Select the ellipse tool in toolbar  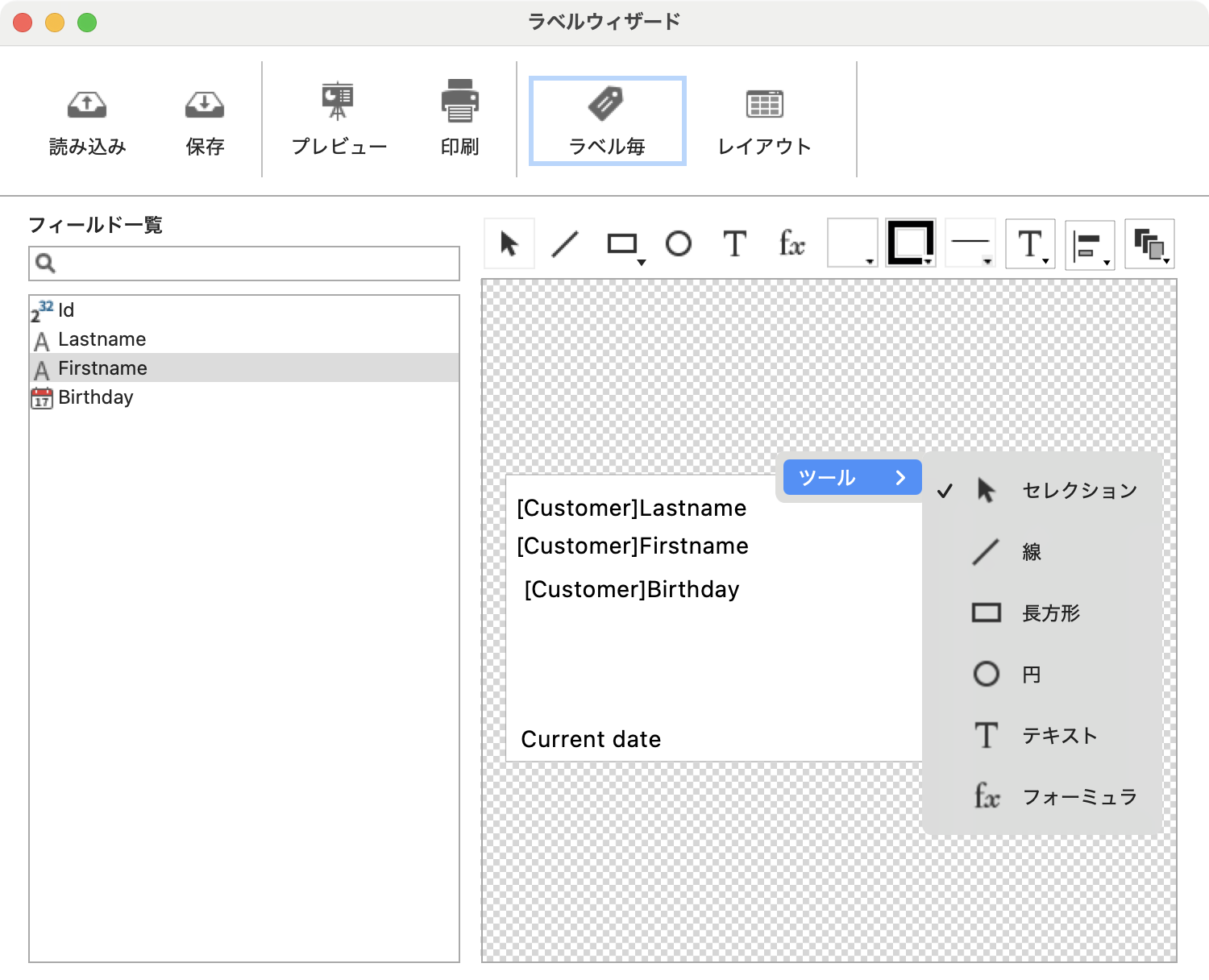[678, 243]
